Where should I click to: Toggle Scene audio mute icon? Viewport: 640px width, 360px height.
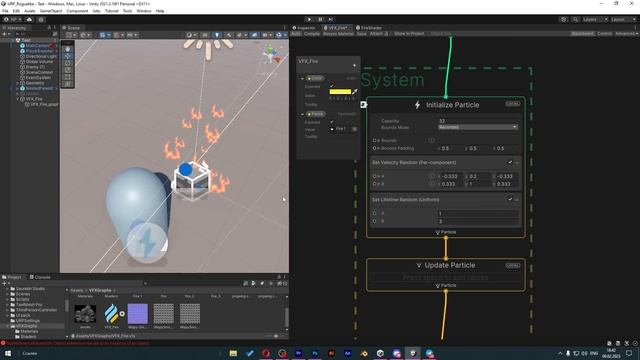(x=229, y=35)
